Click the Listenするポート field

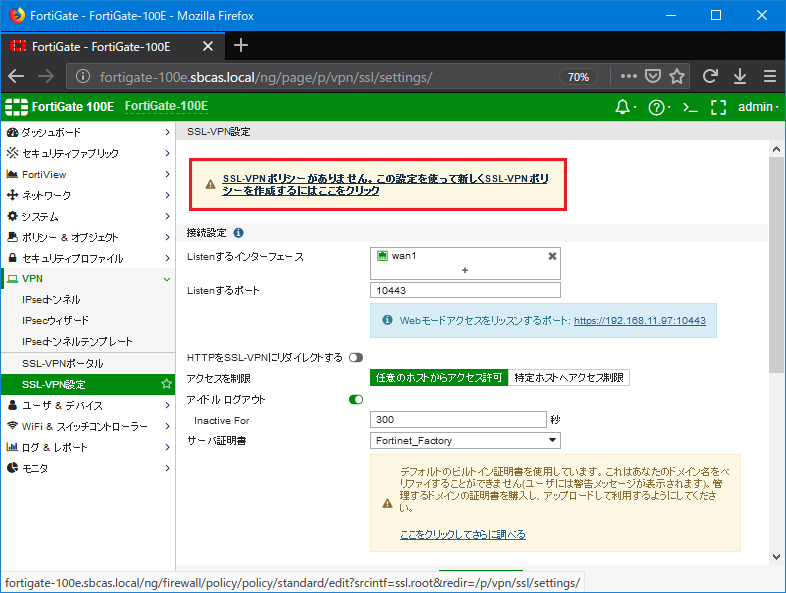465,290
